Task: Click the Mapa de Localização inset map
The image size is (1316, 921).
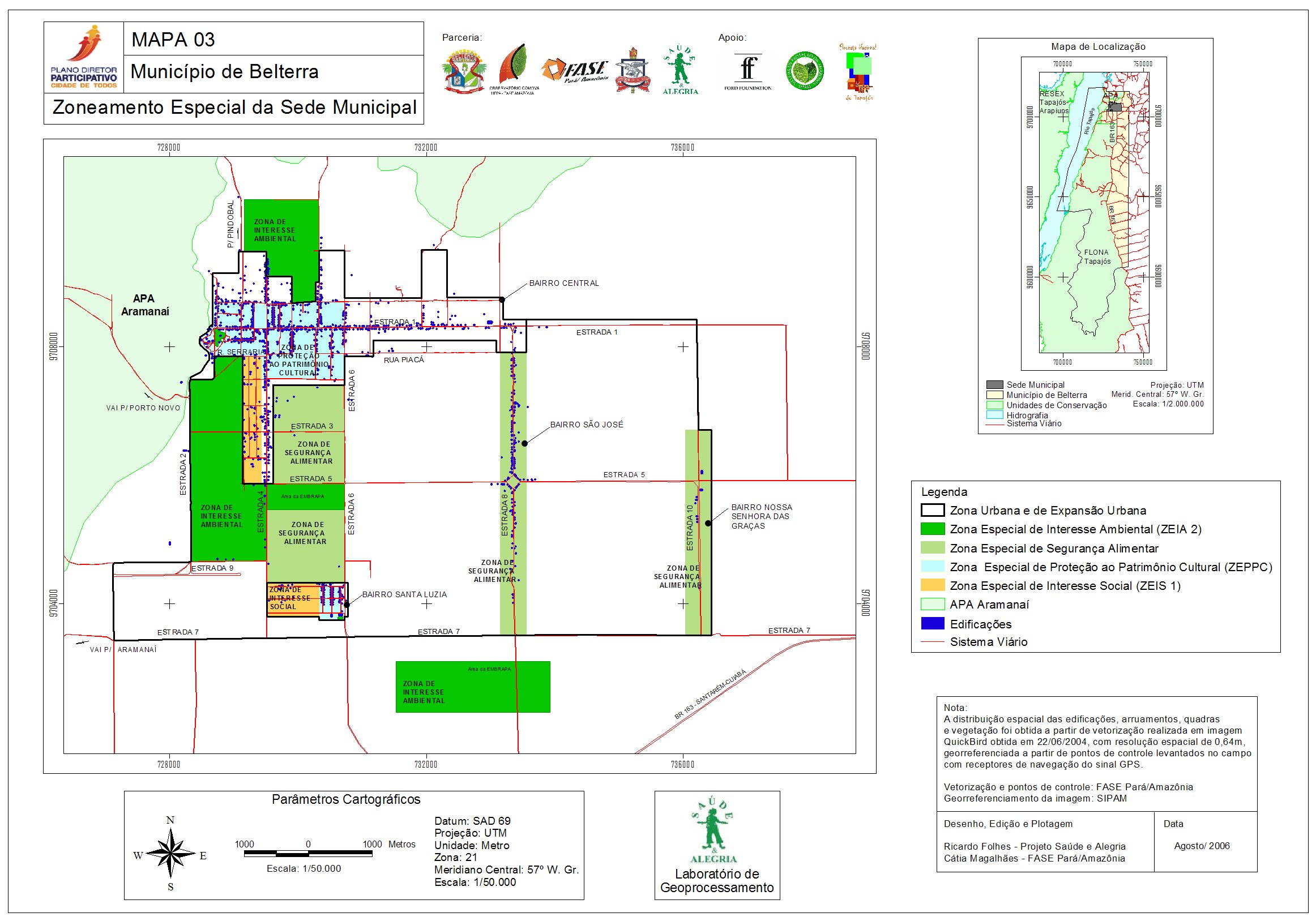Action: pos(1093,213)
